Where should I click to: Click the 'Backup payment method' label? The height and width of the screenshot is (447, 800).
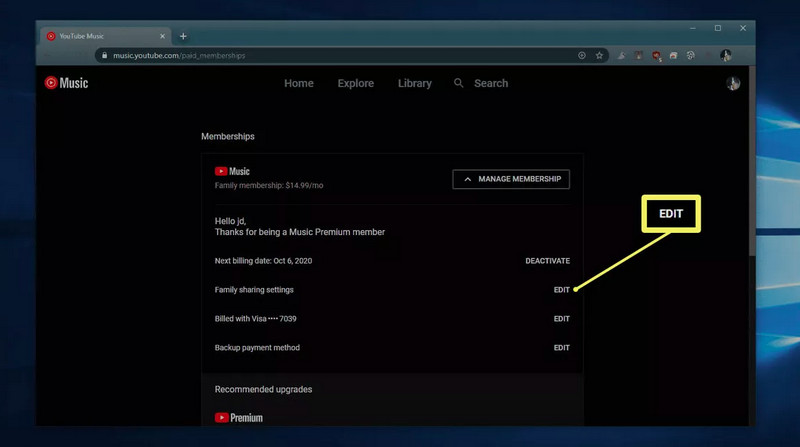(257, 348)
